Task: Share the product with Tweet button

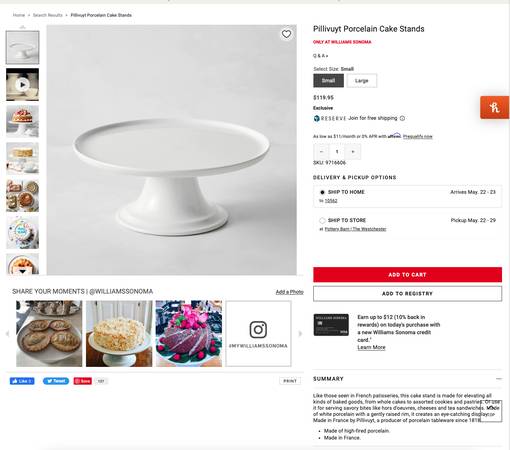Action: tap(56, 381)
